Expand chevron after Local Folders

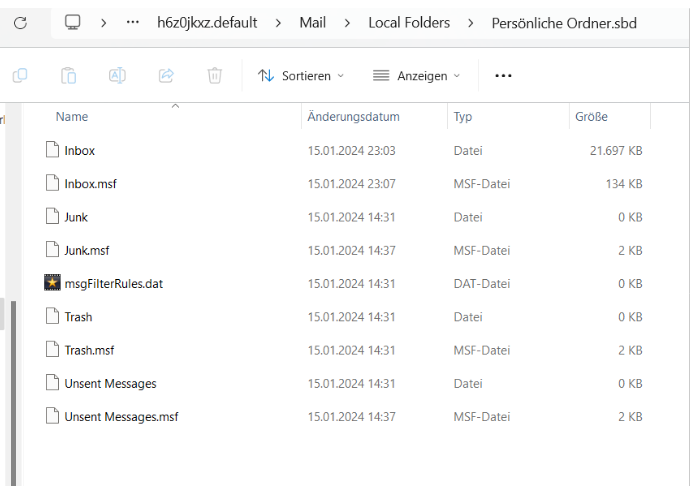[x=470, y=23]
